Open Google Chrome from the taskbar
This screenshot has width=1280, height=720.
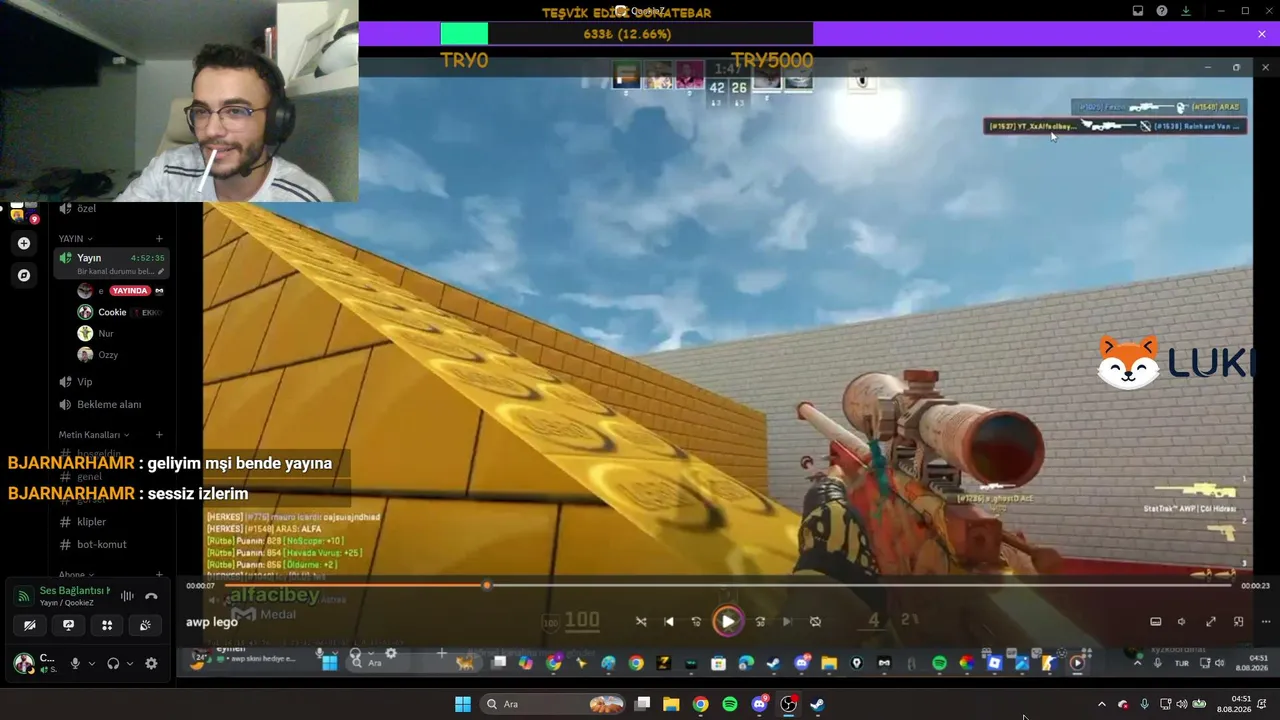pos(700,704)
